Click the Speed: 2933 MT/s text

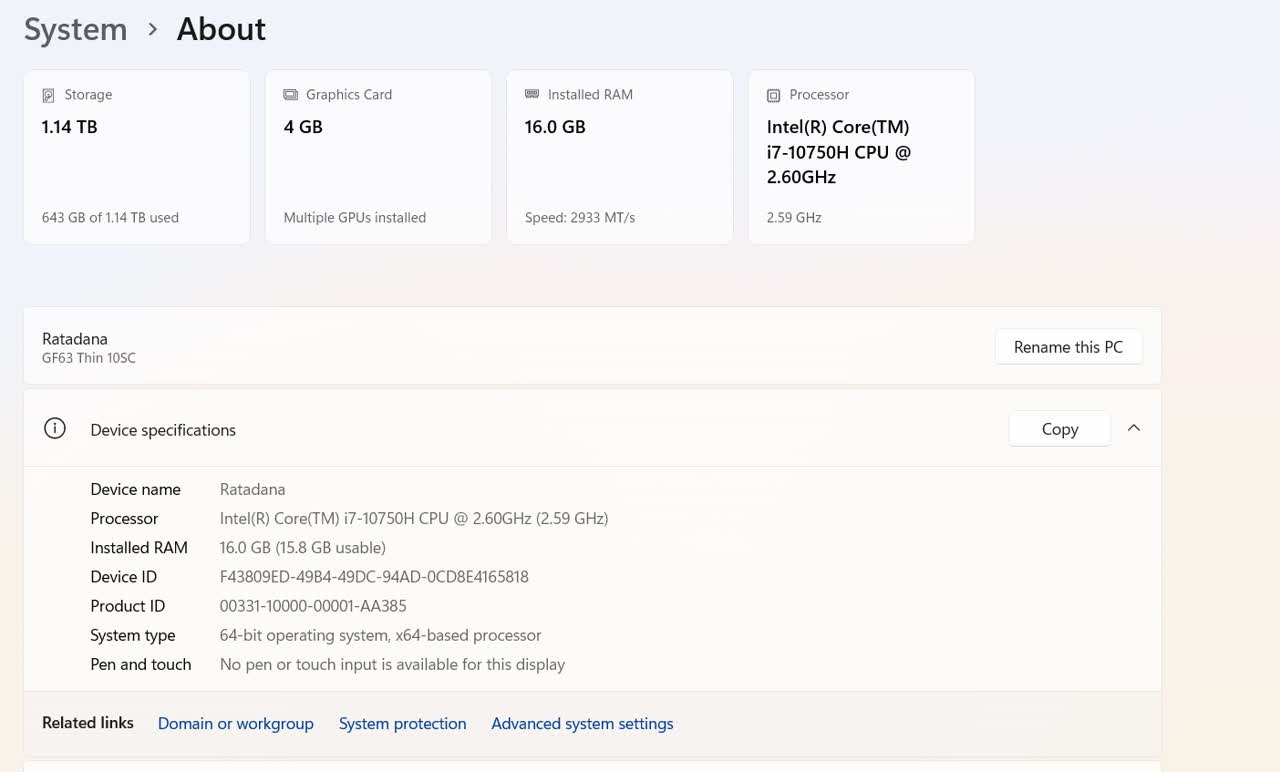(580, 218)
